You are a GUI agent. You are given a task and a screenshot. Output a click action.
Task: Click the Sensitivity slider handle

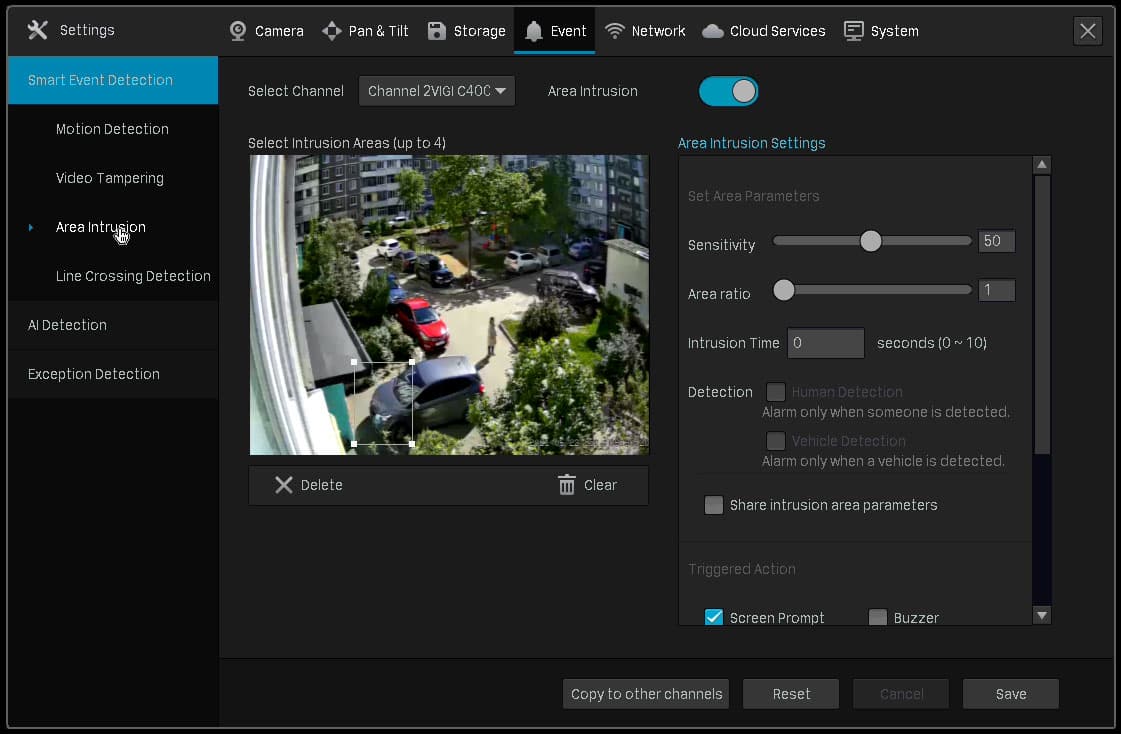click(x=871, y=241)
